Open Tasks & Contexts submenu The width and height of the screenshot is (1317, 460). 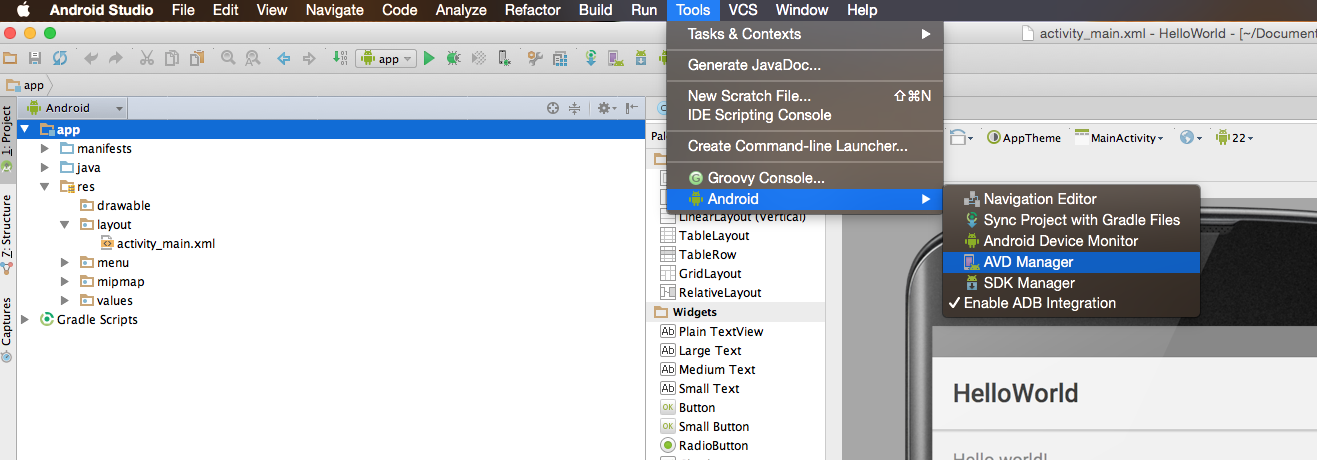click(805, 33)
